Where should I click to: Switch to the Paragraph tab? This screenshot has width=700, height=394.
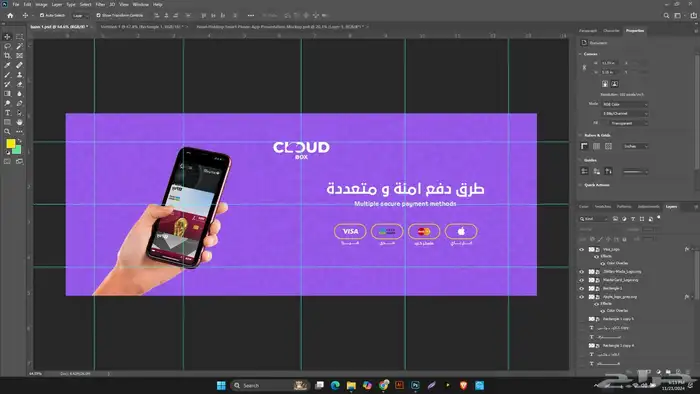click(x=588, y=31)
